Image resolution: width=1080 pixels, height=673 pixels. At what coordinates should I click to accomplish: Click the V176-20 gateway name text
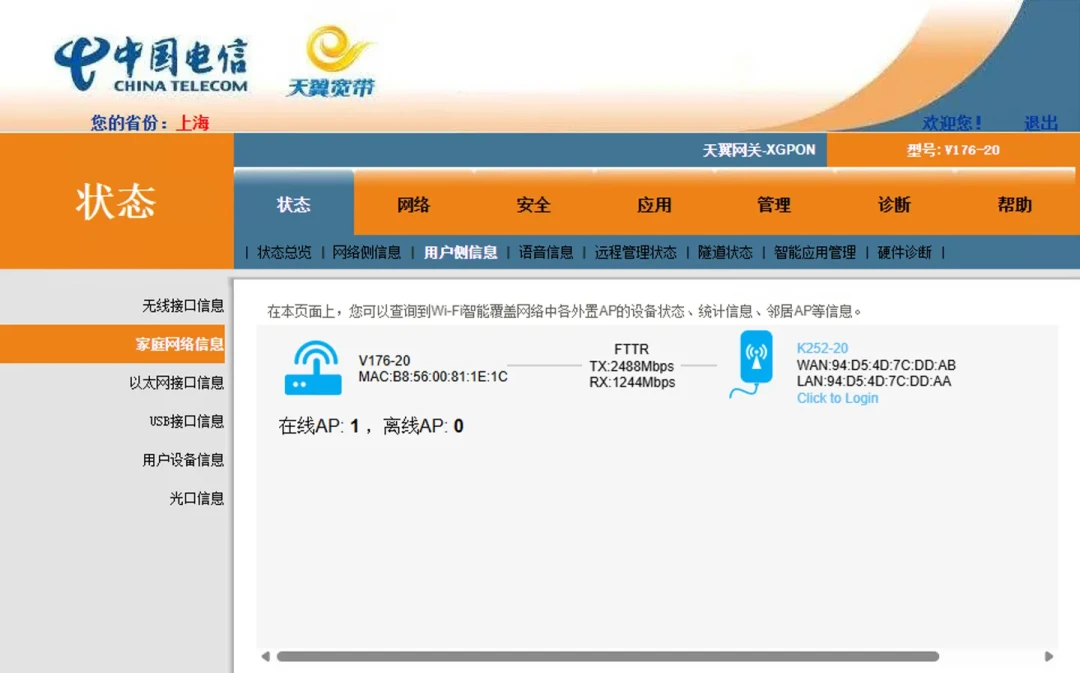384,360
